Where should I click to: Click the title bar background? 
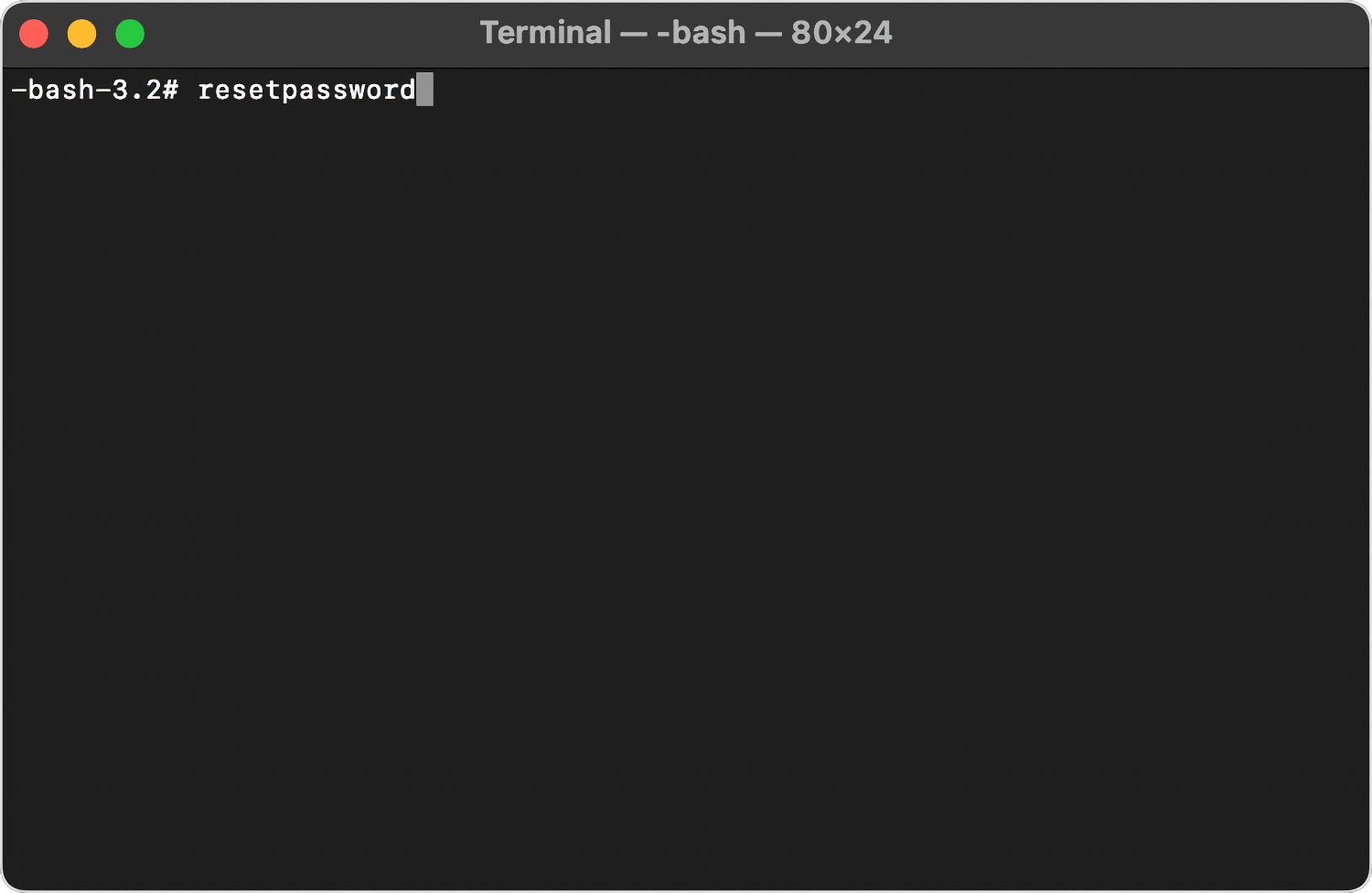pos(1098,32)
